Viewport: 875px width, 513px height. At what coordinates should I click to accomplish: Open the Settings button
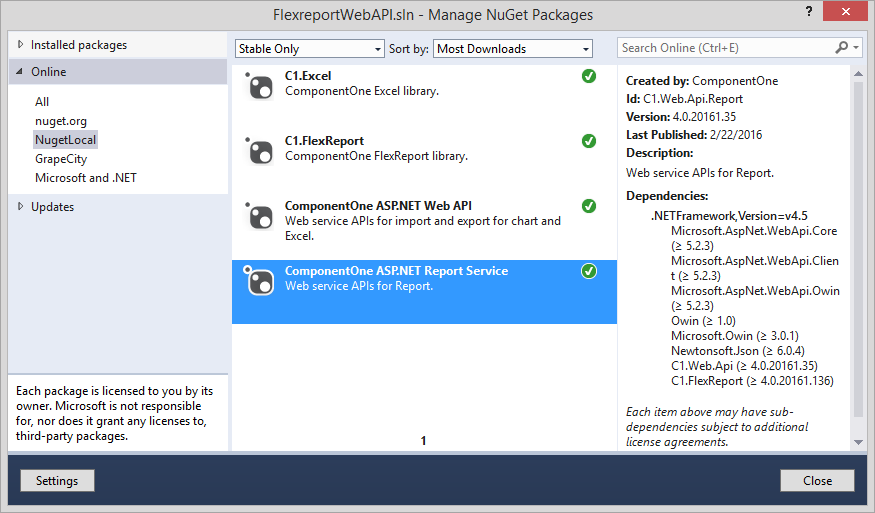pyautogui.click(x=57, y=481)
